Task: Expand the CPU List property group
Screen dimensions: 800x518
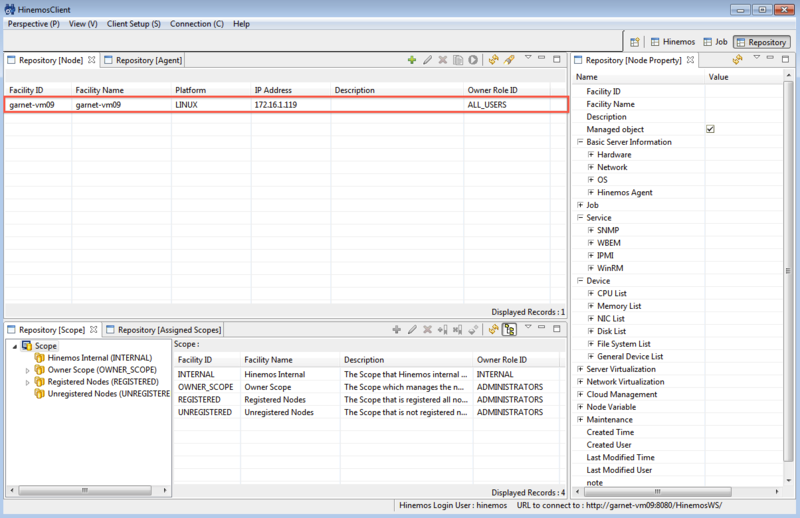Action: click(x=591, y=293)
